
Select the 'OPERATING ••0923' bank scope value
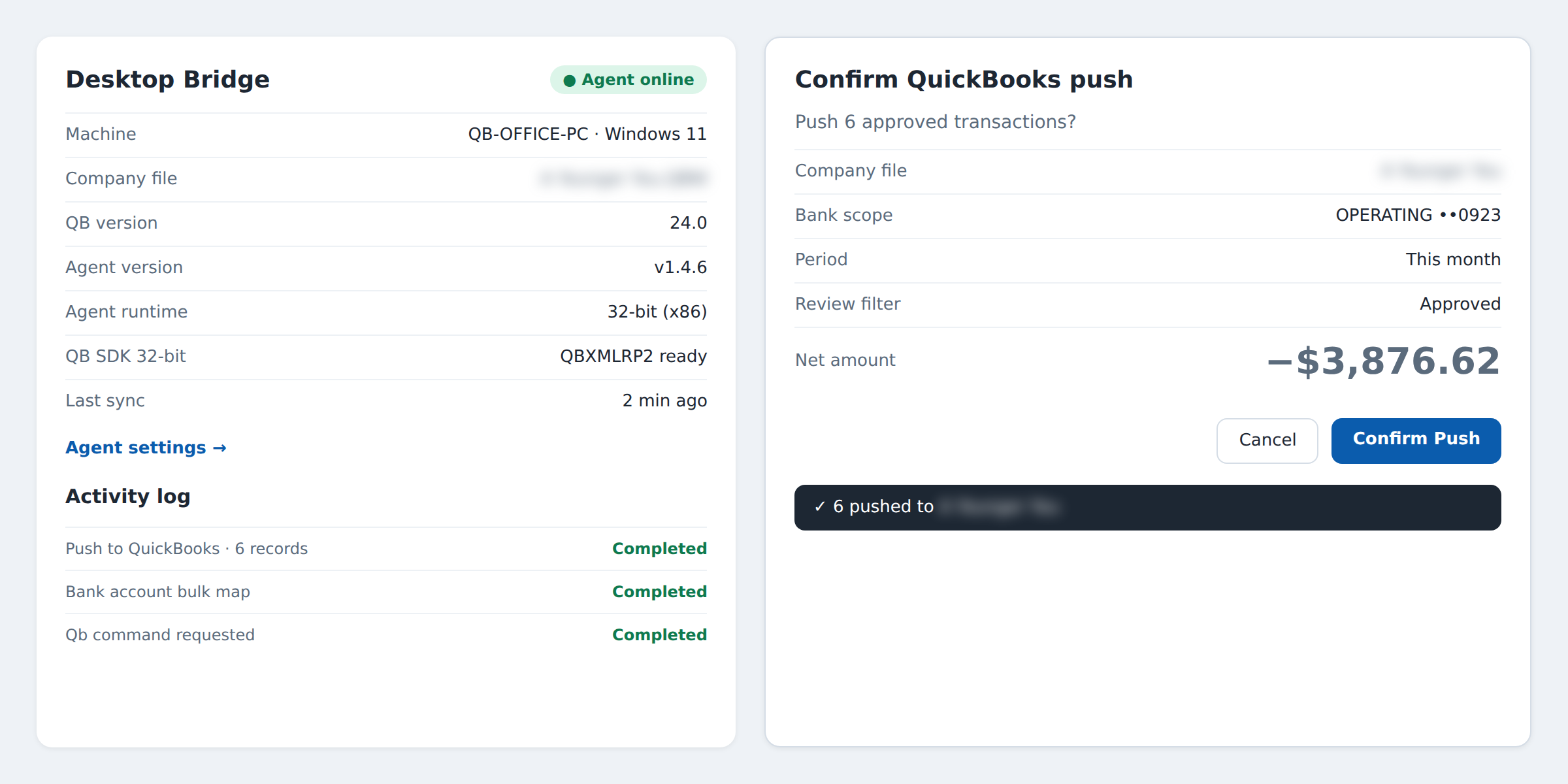coord(1418,215)
